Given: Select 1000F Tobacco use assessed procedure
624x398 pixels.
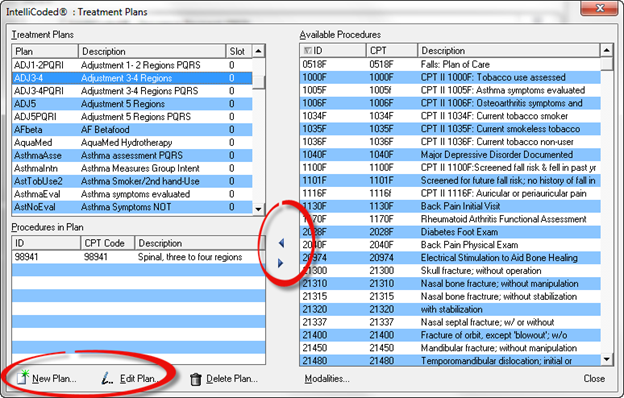Looking at the screenshot, I should pyautogui.click(x=450, y=77).
